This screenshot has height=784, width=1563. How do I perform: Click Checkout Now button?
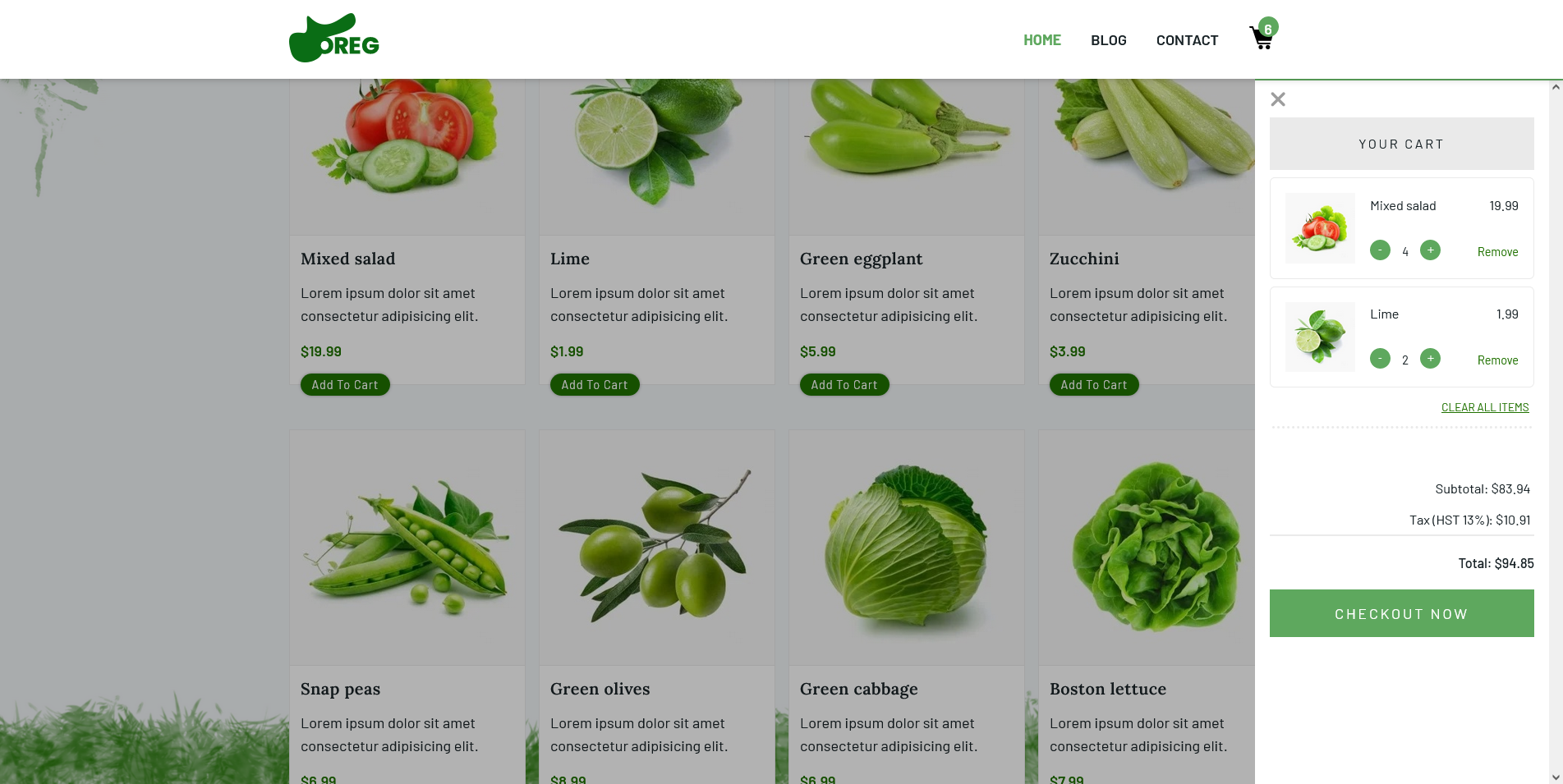[x=1401, y=613]
